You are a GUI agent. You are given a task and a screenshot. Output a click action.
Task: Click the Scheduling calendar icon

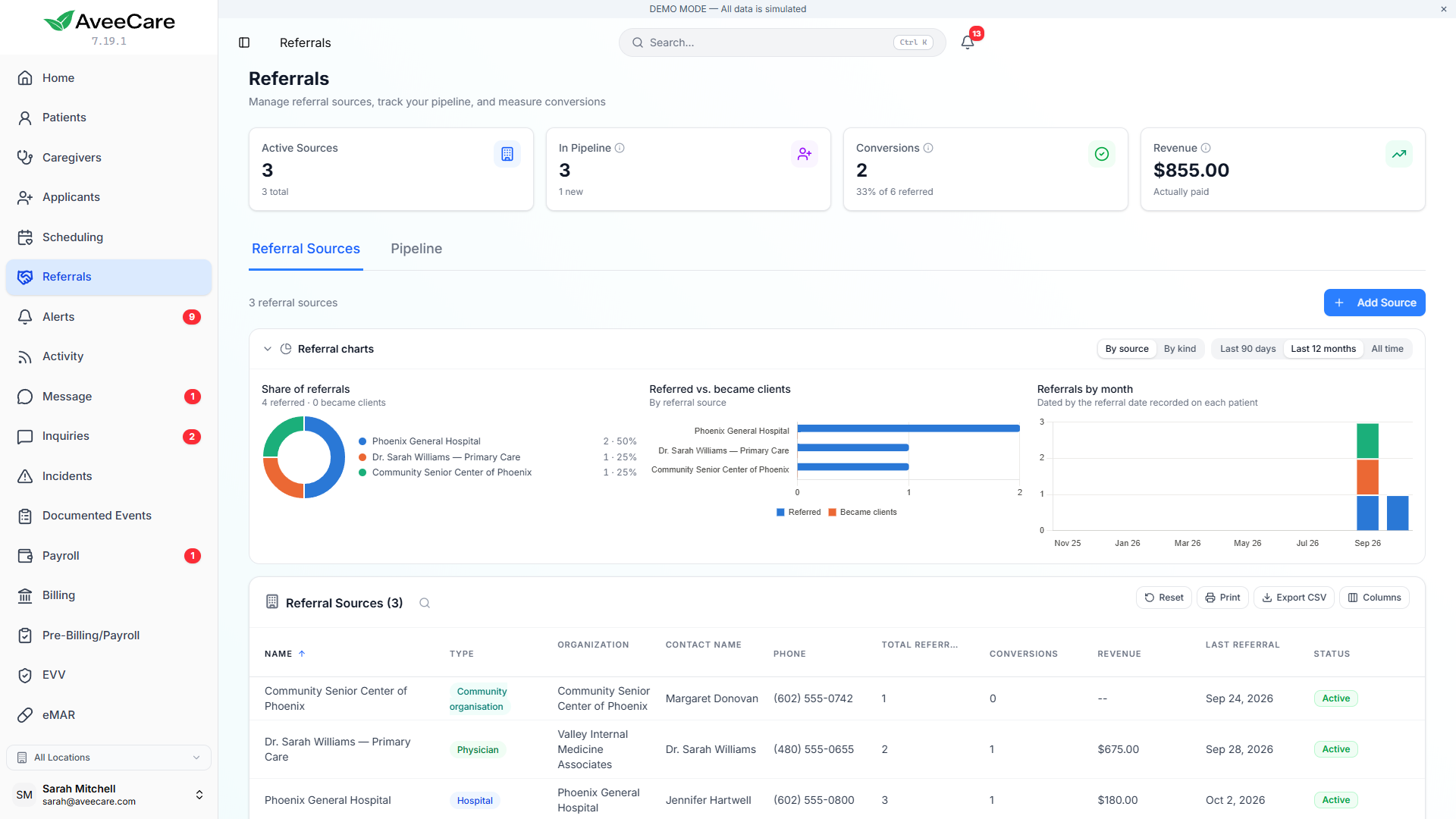(x=25, y=237)
